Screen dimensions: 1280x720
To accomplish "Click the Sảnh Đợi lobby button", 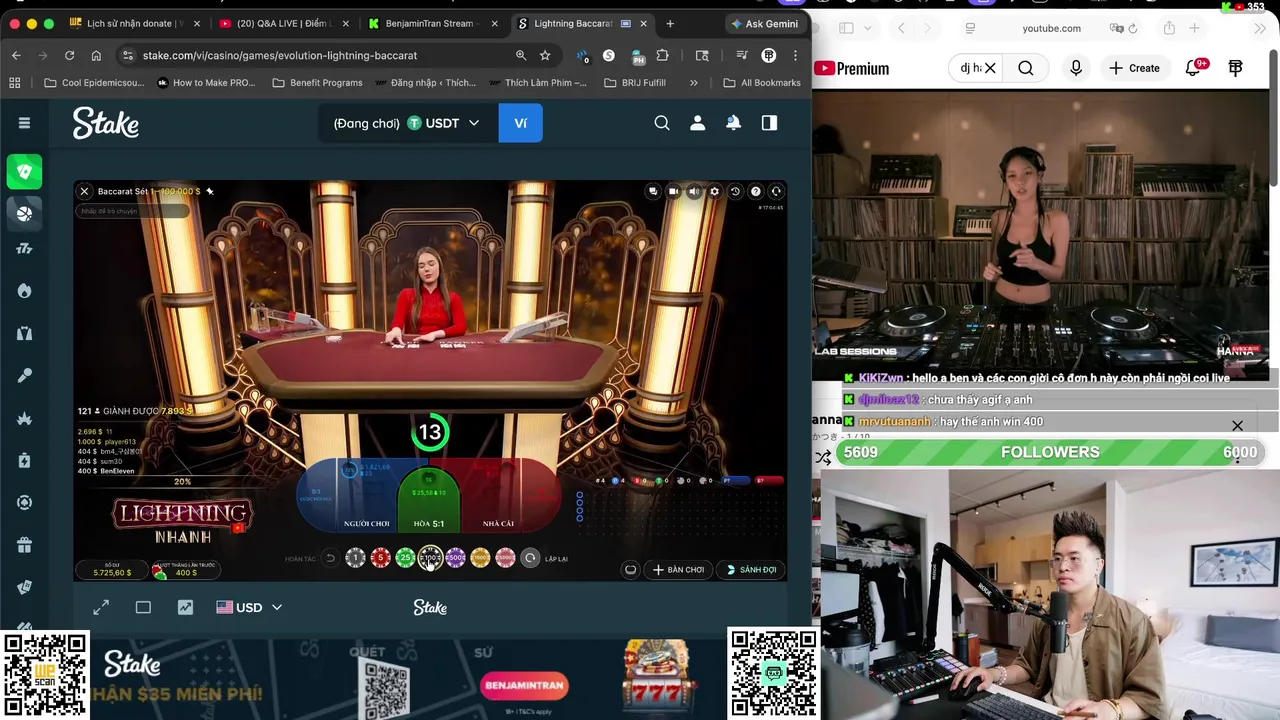I will pos(751,569).
